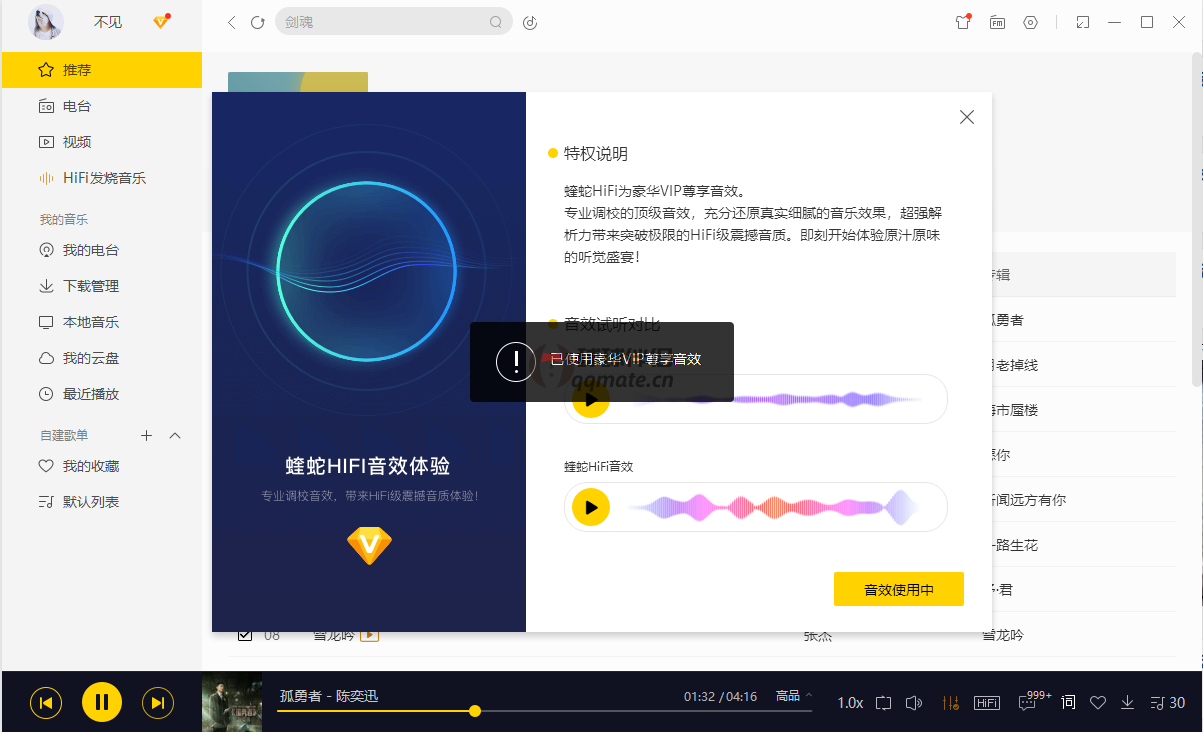Collapse the 自建歌单 playlist section
The image size is (1203, 732).
point(175,436)
